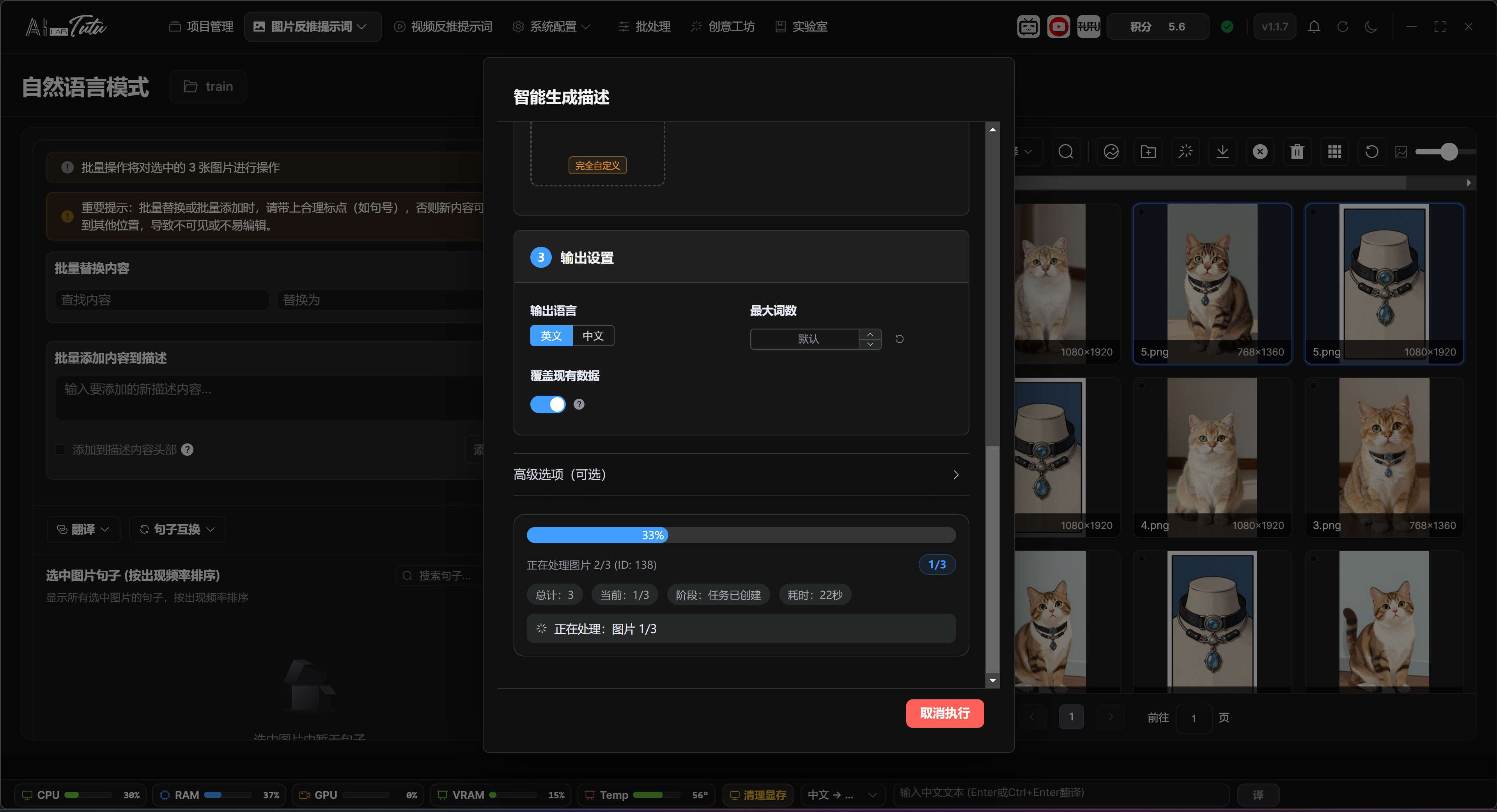Open 创意工坊 menu
The image size is (1497, 812).
pos(723,27)
